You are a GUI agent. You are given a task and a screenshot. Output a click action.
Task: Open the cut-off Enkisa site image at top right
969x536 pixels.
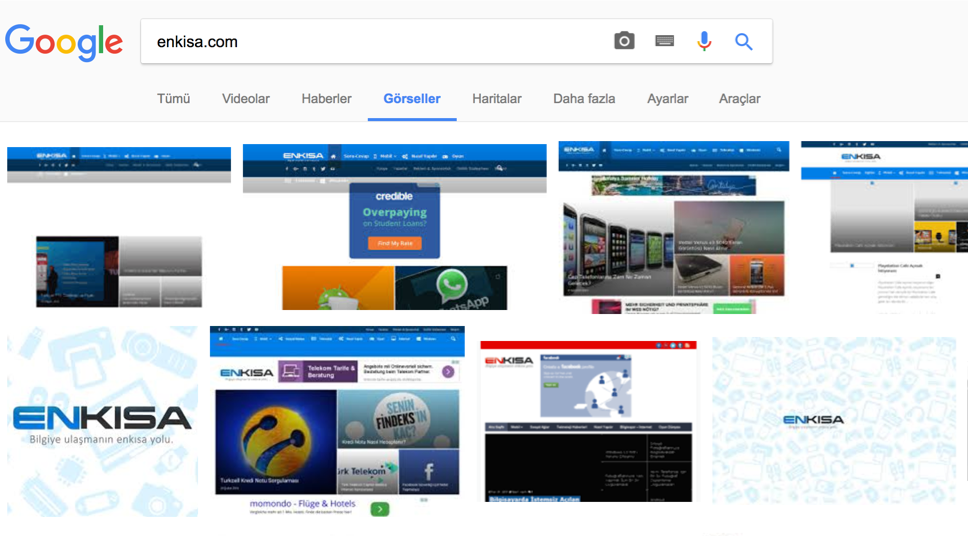[x=884, y=227]
